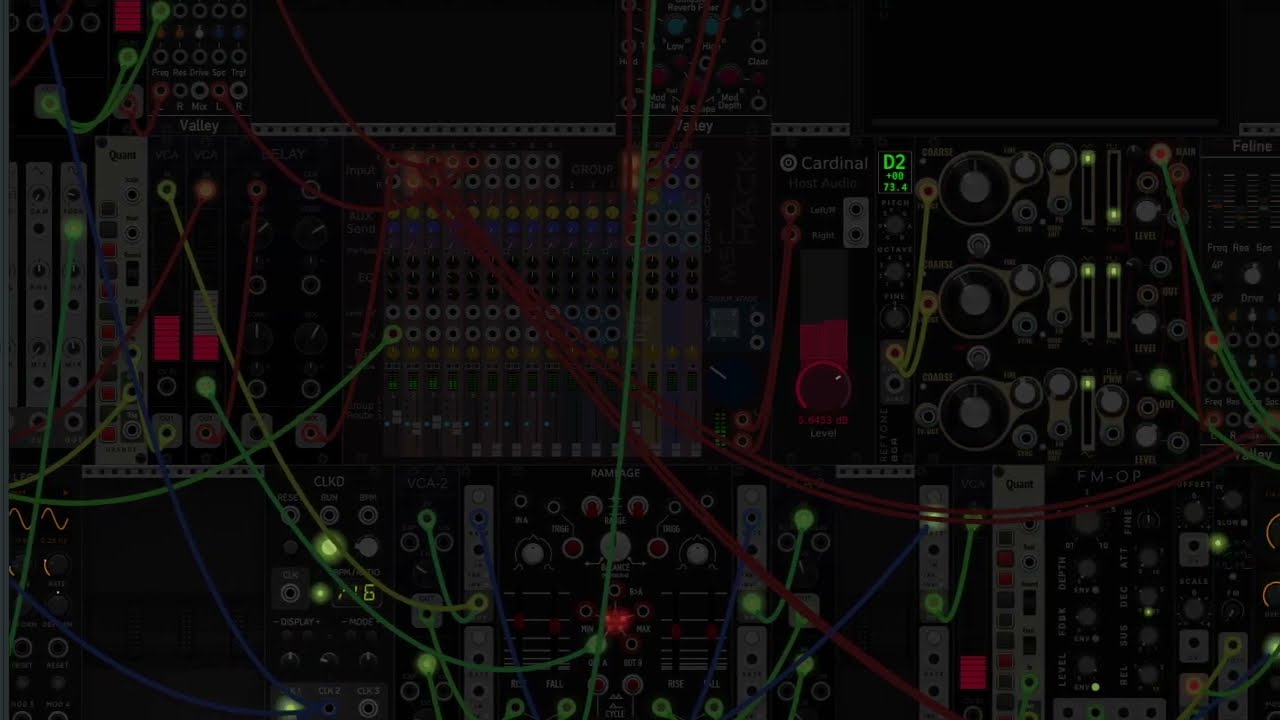Click the CLKD BPM knob

click(368, 547)
